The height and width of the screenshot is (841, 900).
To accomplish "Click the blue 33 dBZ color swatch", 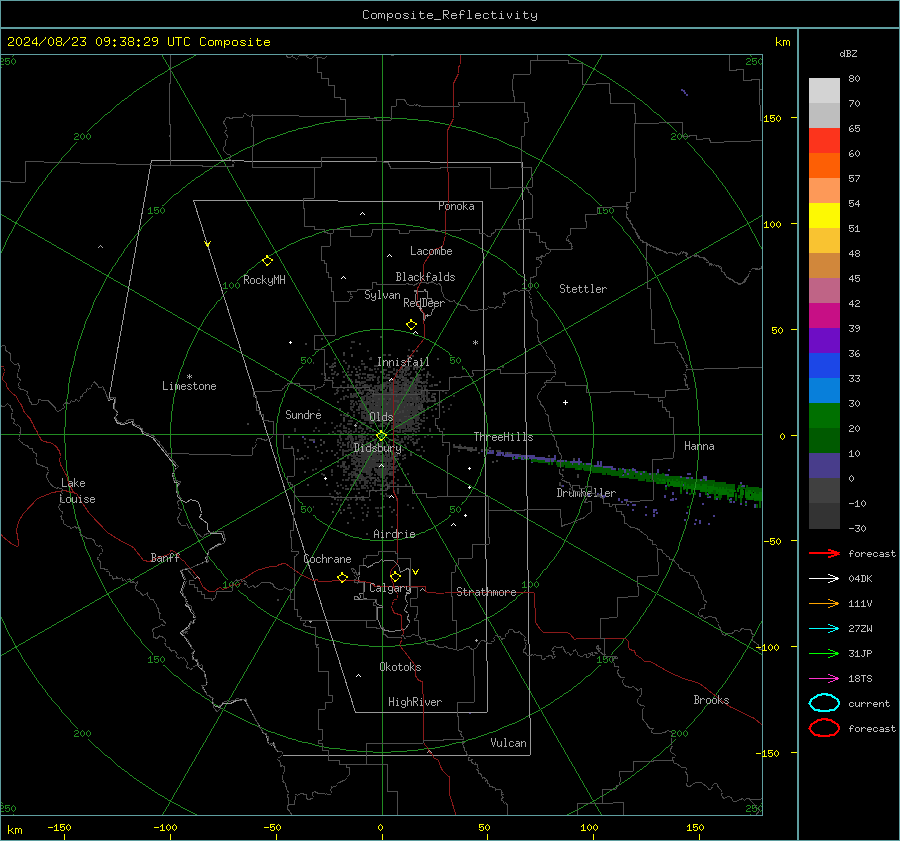I will [824, 365].
